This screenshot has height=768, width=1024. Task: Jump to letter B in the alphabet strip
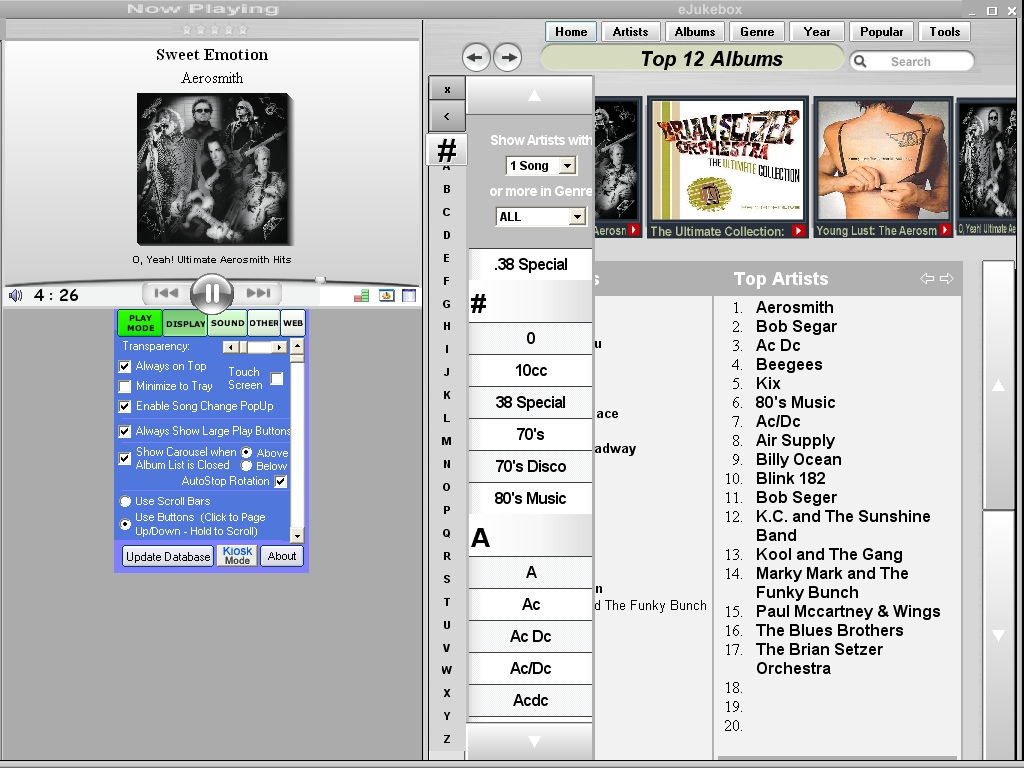click(x=447, y=189)
